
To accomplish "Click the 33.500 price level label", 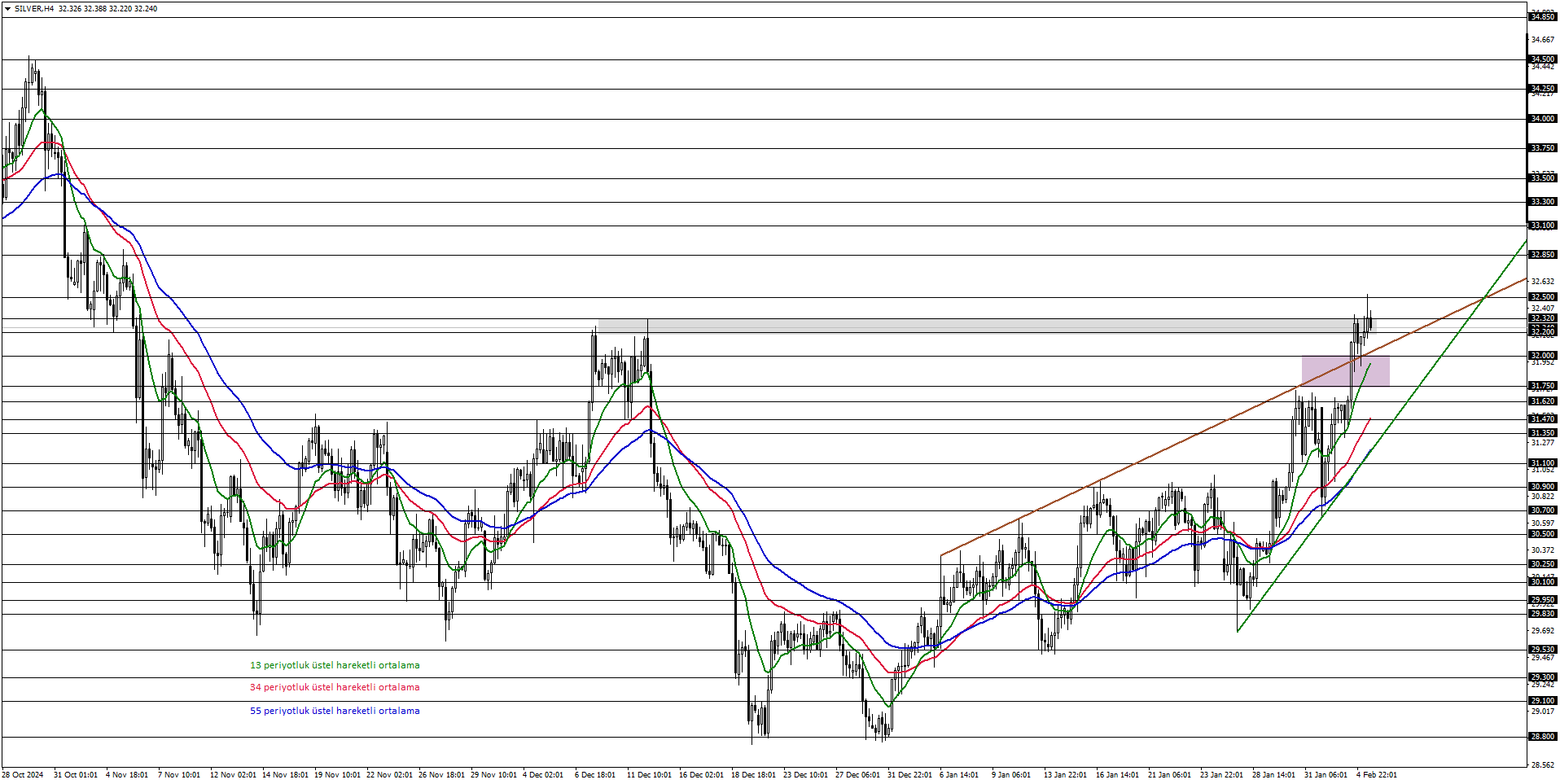I will click(x=1542, y=178).
